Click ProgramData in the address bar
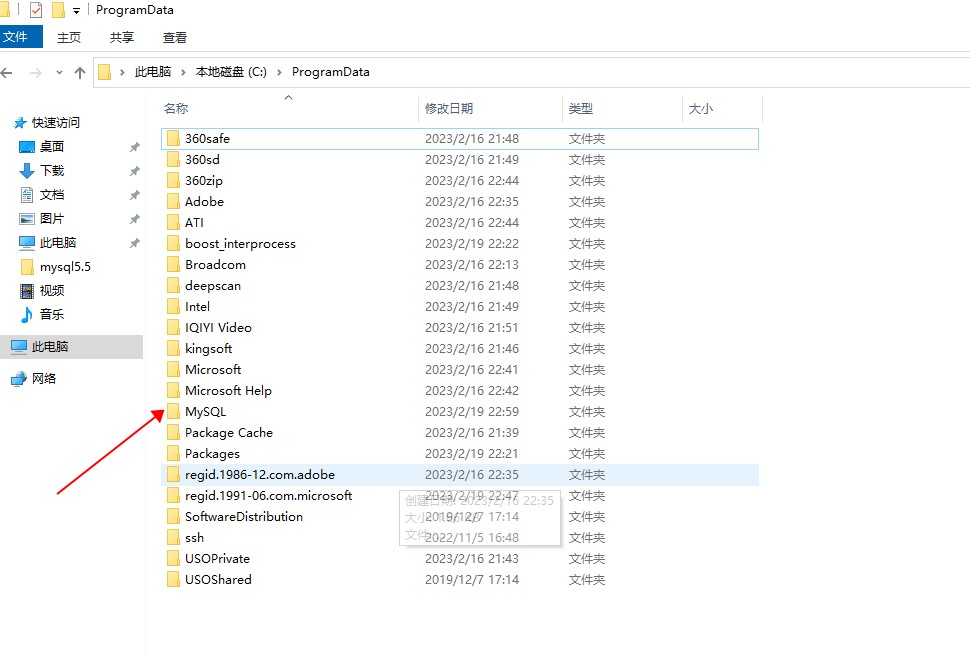Viewport: 970px width, 656px height. point(331,72)
